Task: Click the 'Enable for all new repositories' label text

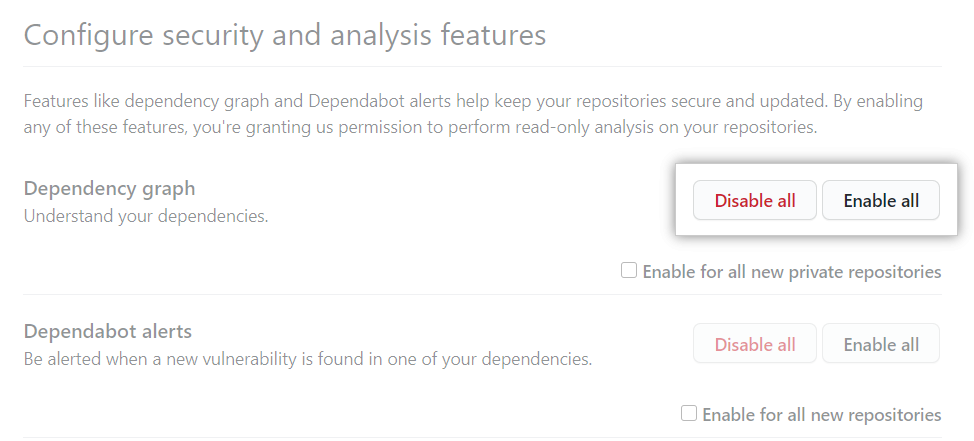Action: (x=821, y=414)
